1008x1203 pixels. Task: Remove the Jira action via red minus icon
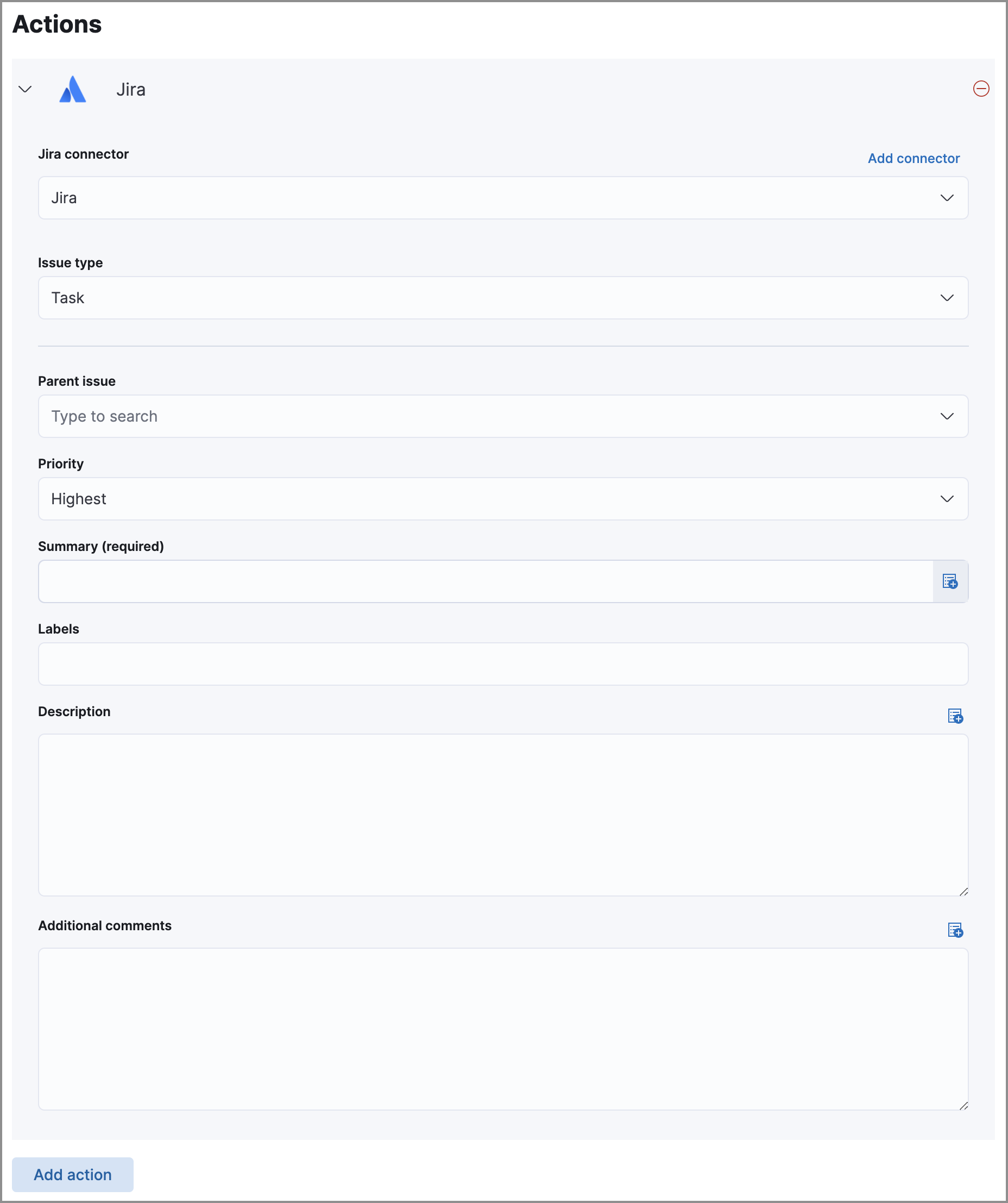[980, 88]
